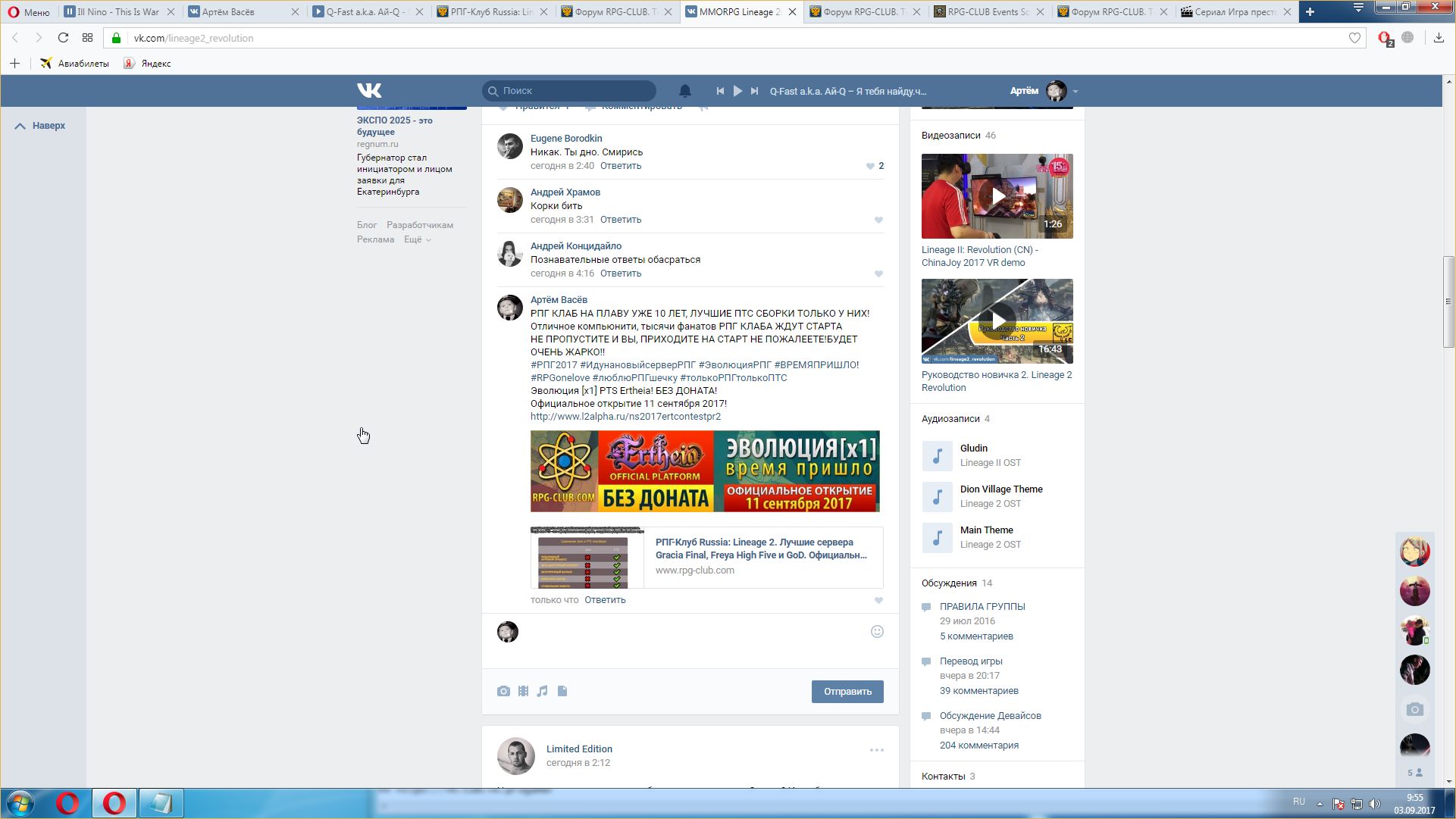Open the ЭКСПО 2025 ad link
1456x819 pixels.
tap(395, 126)
